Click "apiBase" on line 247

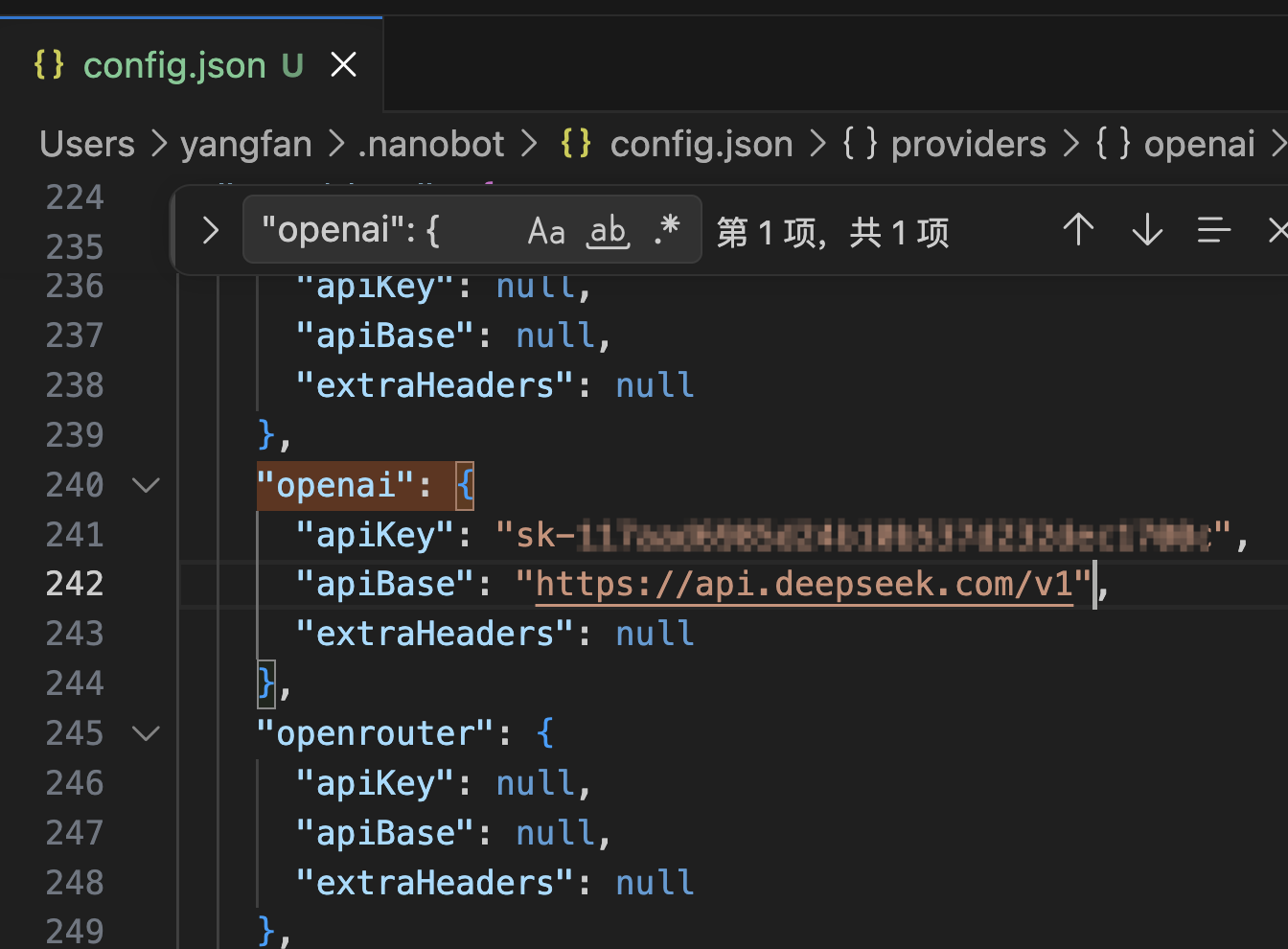[x=385, y=833]
